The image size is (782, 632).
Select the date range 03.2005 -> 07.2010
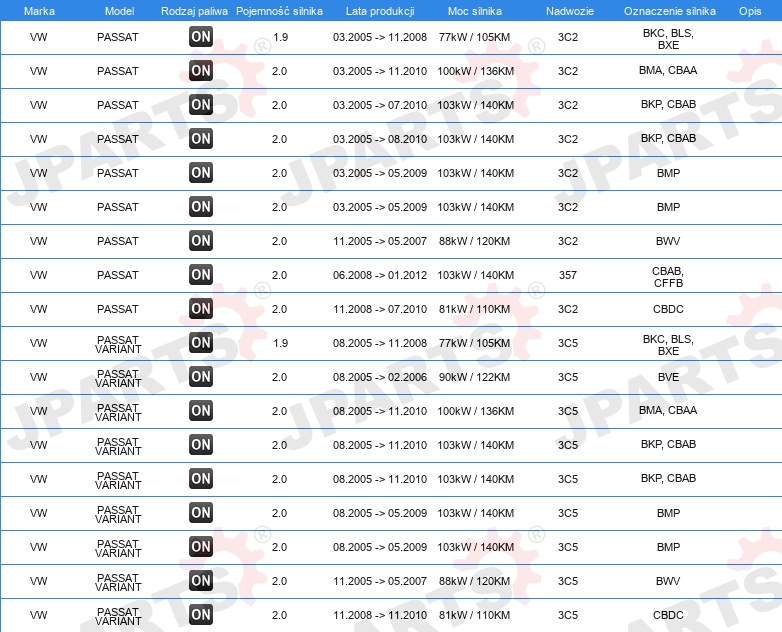380,105
